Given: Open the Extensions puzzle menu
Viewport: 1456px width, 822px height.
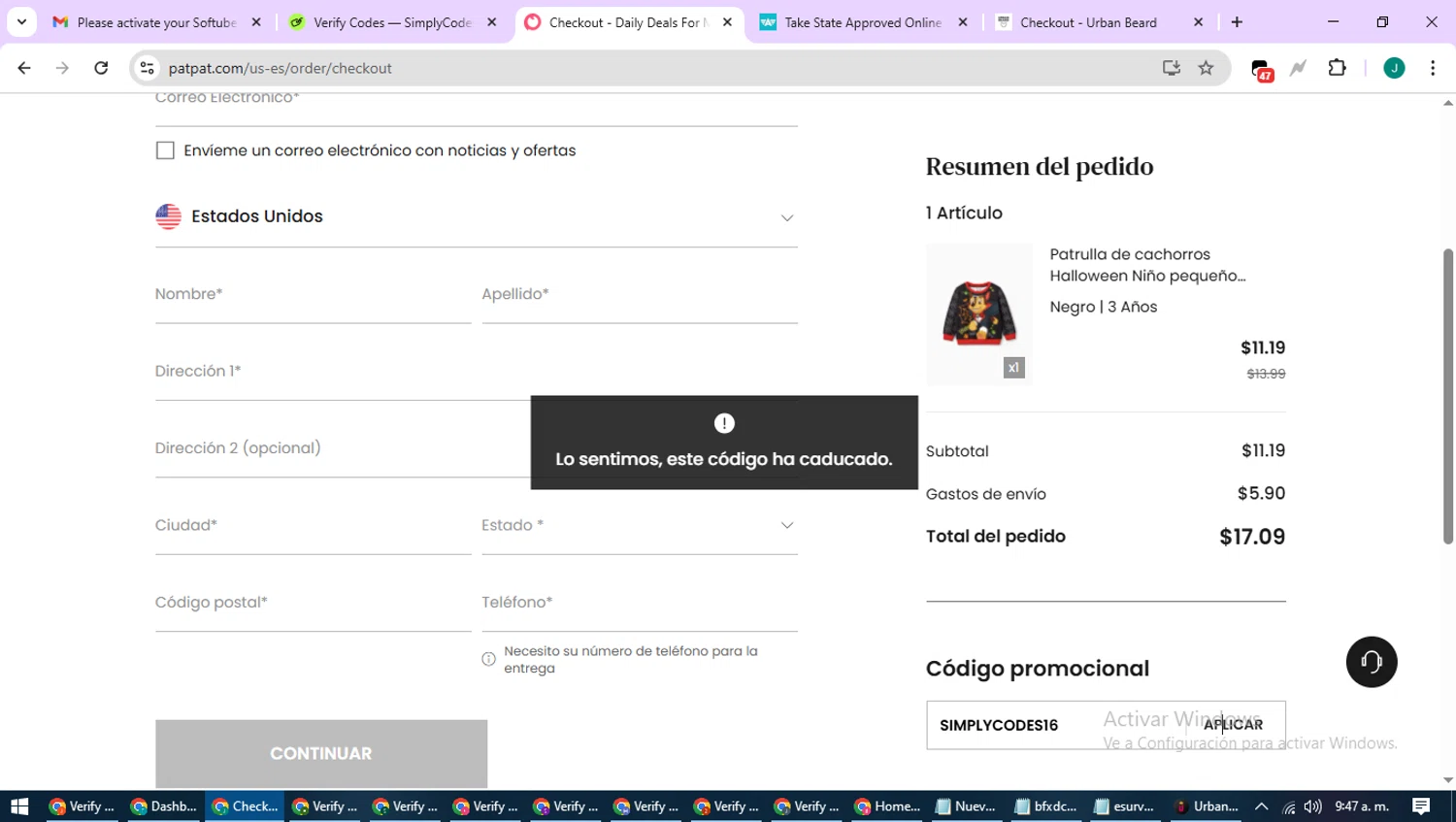Looking at the screenshot, I should point(1337,68).
